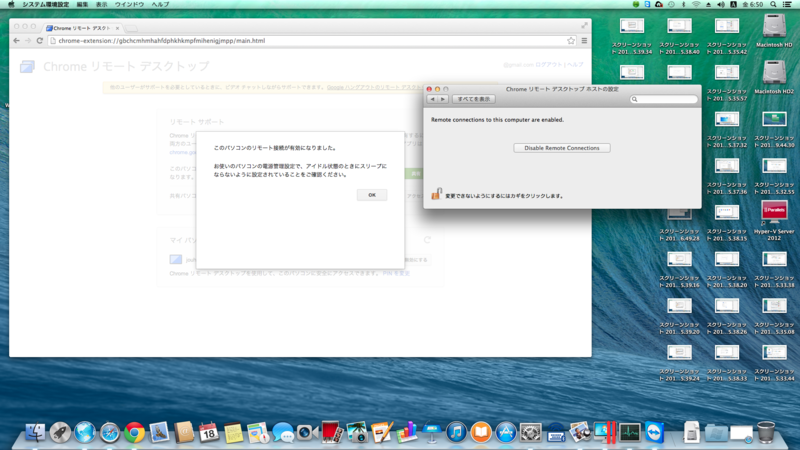Click Chrome's back navigation arrow

point(16,41)
